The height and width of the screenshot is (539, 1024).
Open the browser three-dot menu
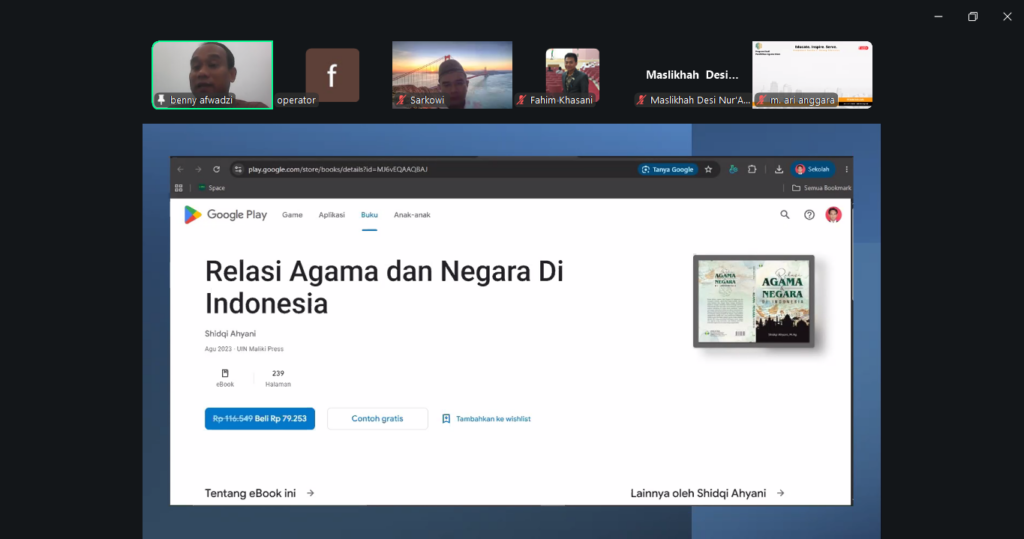click(846, 169)
